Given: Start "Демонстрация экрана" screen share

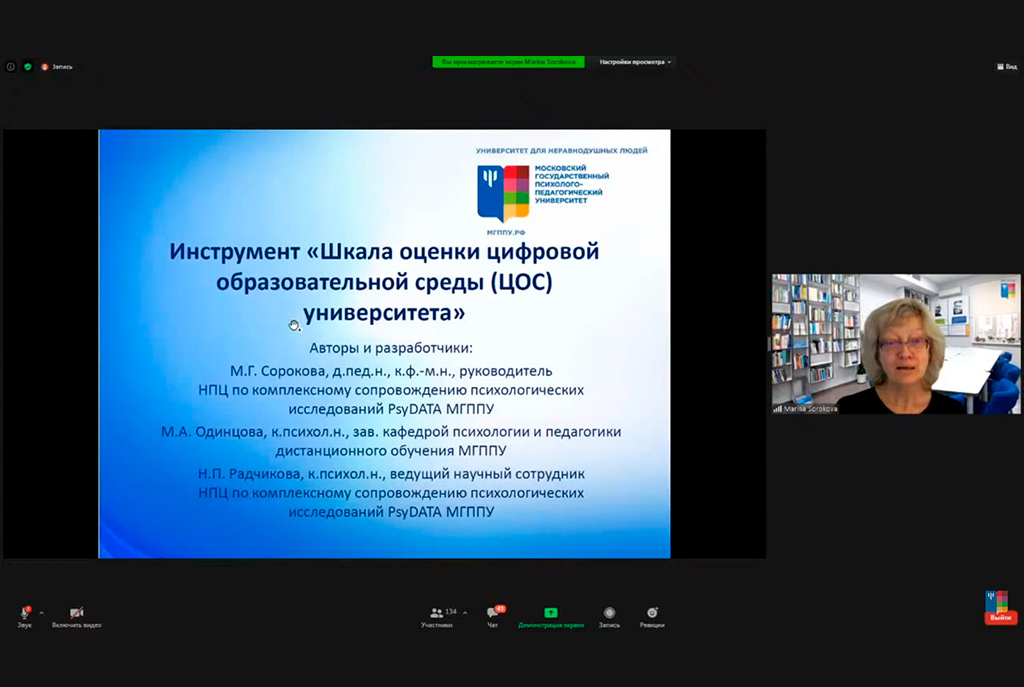Looking at the screenshot, I should pos(551,617).
